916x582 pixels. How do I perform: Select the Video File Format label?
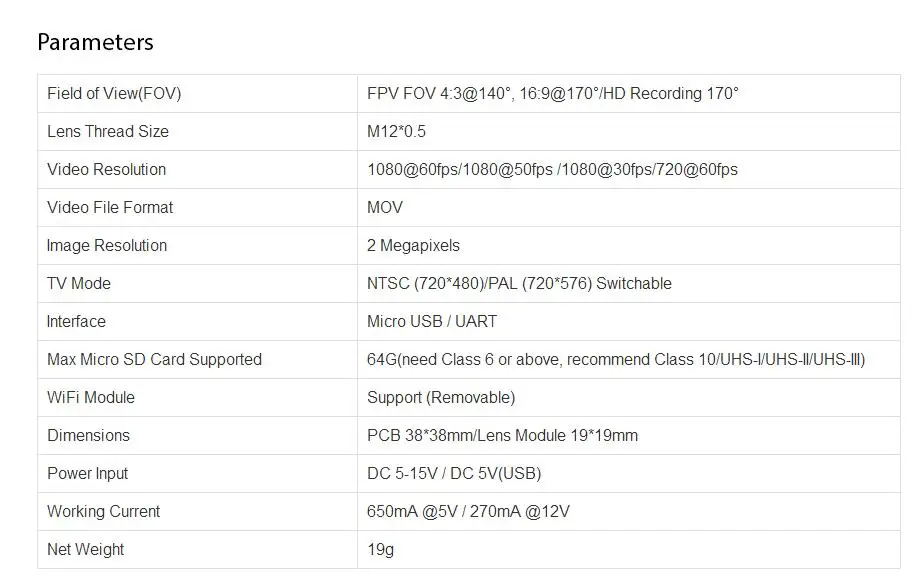(x=110, y=207)
